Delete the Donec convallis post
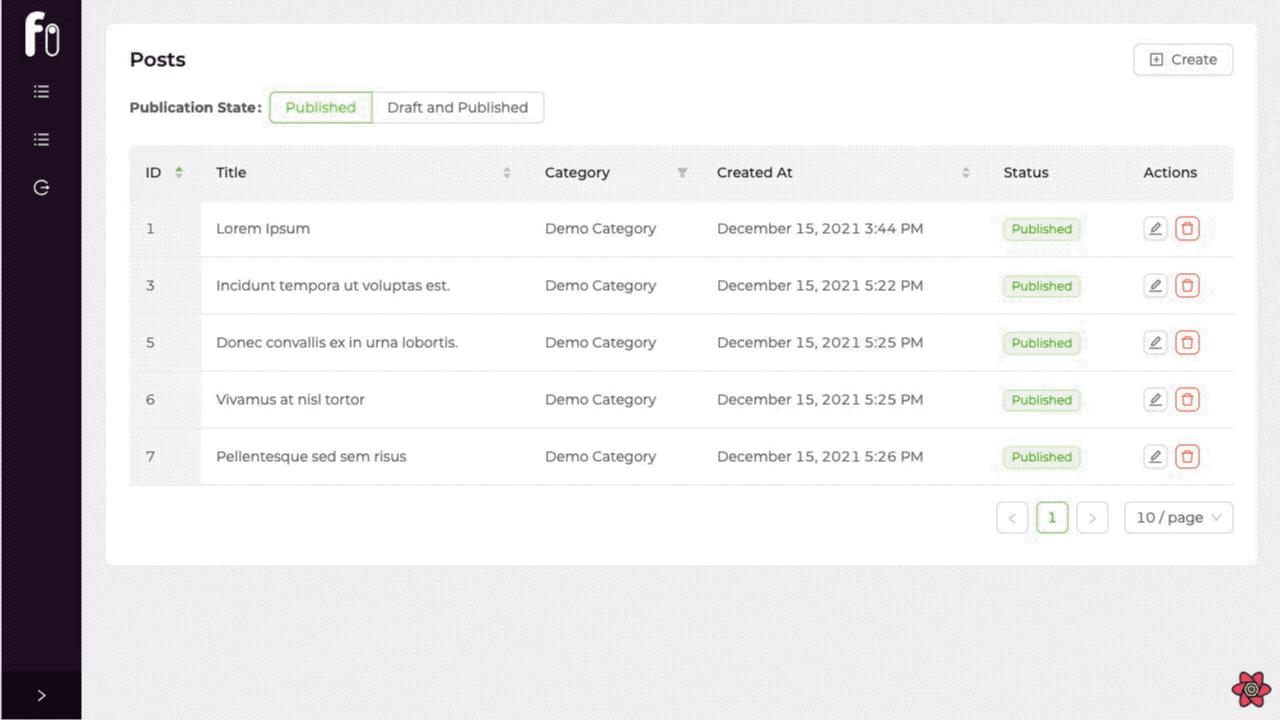The height and width of the screenshot is (720, 1280). (1187, 343)
